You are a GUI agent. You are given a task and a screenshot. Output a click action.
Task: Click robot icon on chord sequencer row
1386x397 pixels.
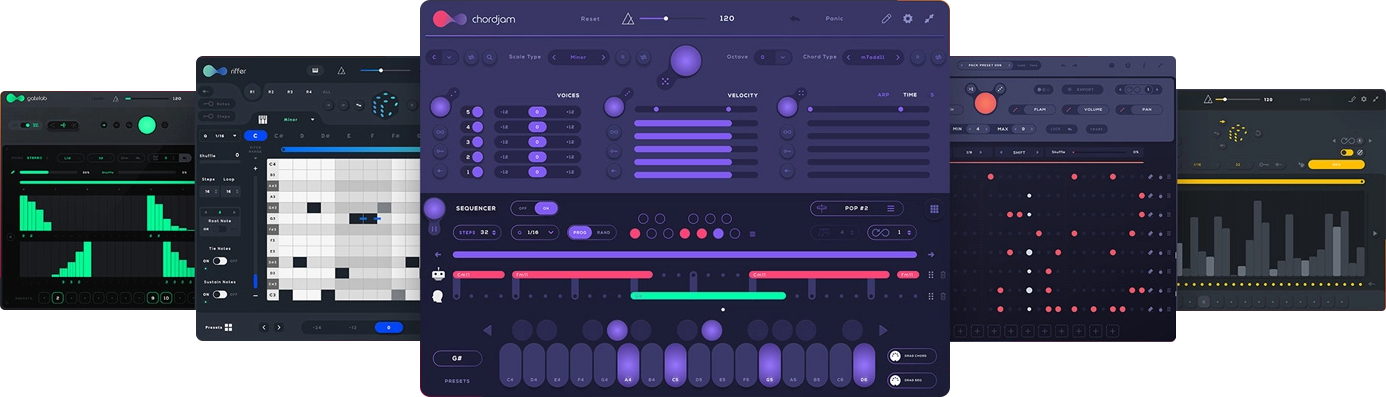(438, 274)
